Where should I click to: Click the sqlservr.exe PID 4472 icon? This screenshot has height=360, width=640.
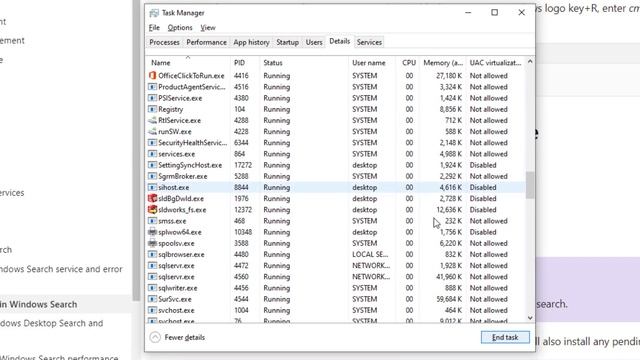point(152,265)
